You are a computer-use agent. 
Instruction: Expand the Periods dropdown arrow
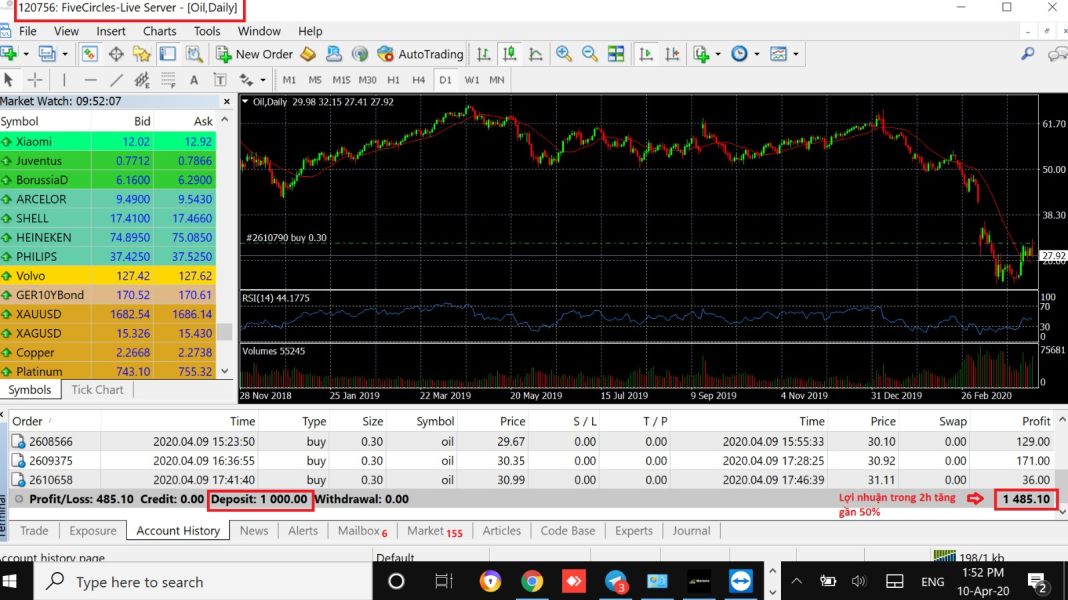click(757, 54)
